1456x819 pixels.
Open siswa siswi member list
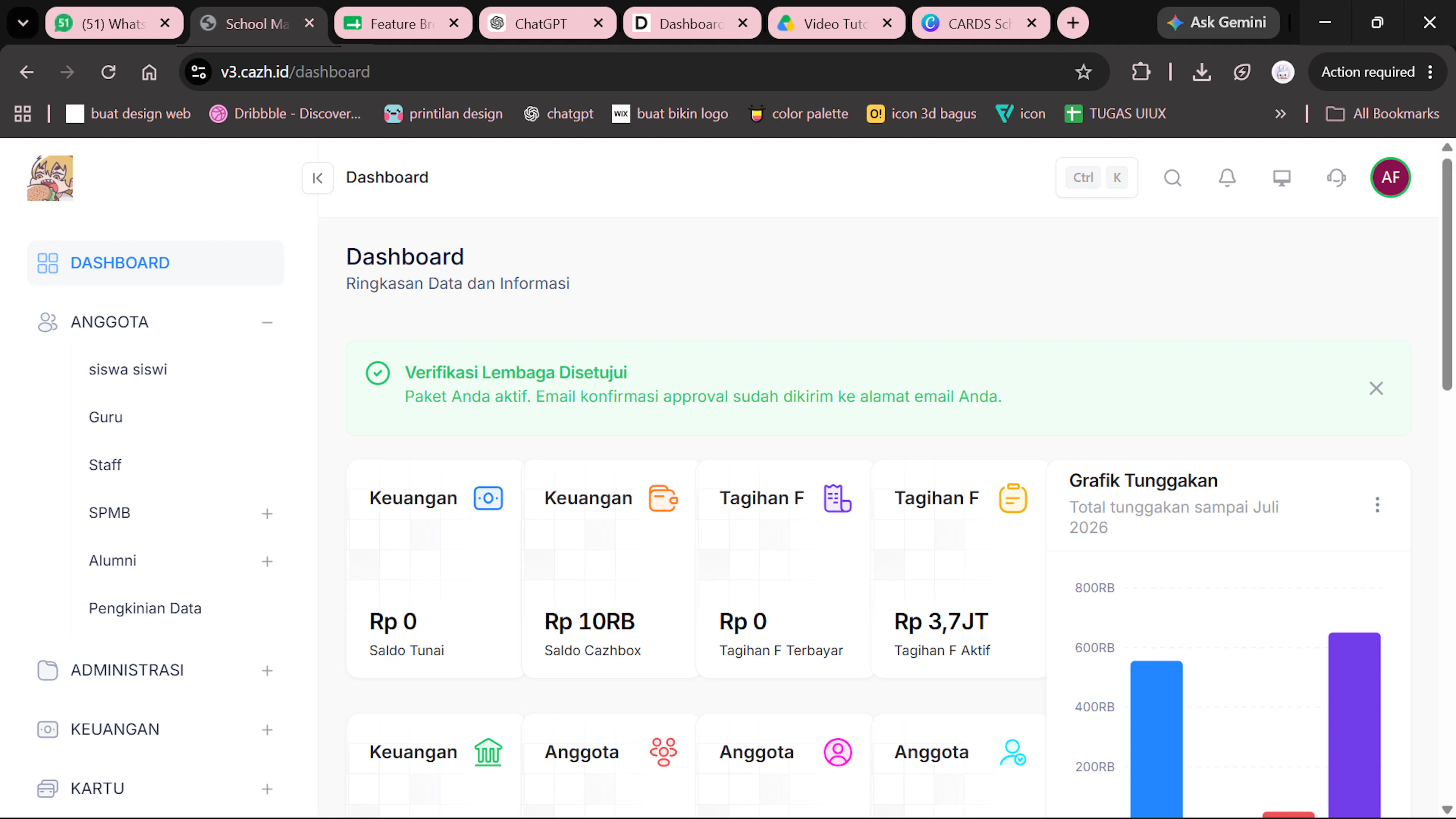coord(128,370)
